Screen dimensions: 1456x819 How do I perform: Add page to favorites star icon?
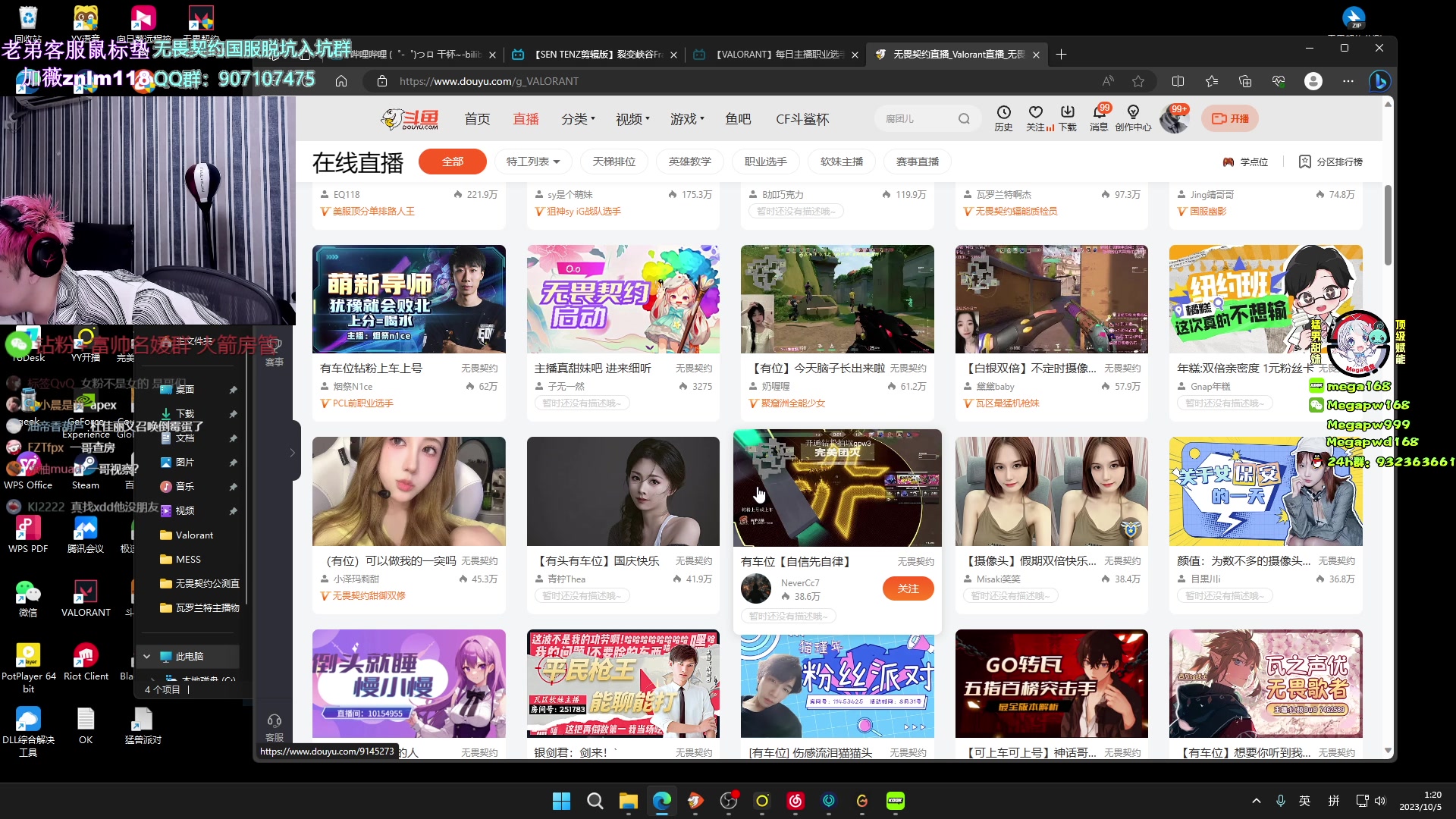pyautogui.click(x=1138, y=81)
